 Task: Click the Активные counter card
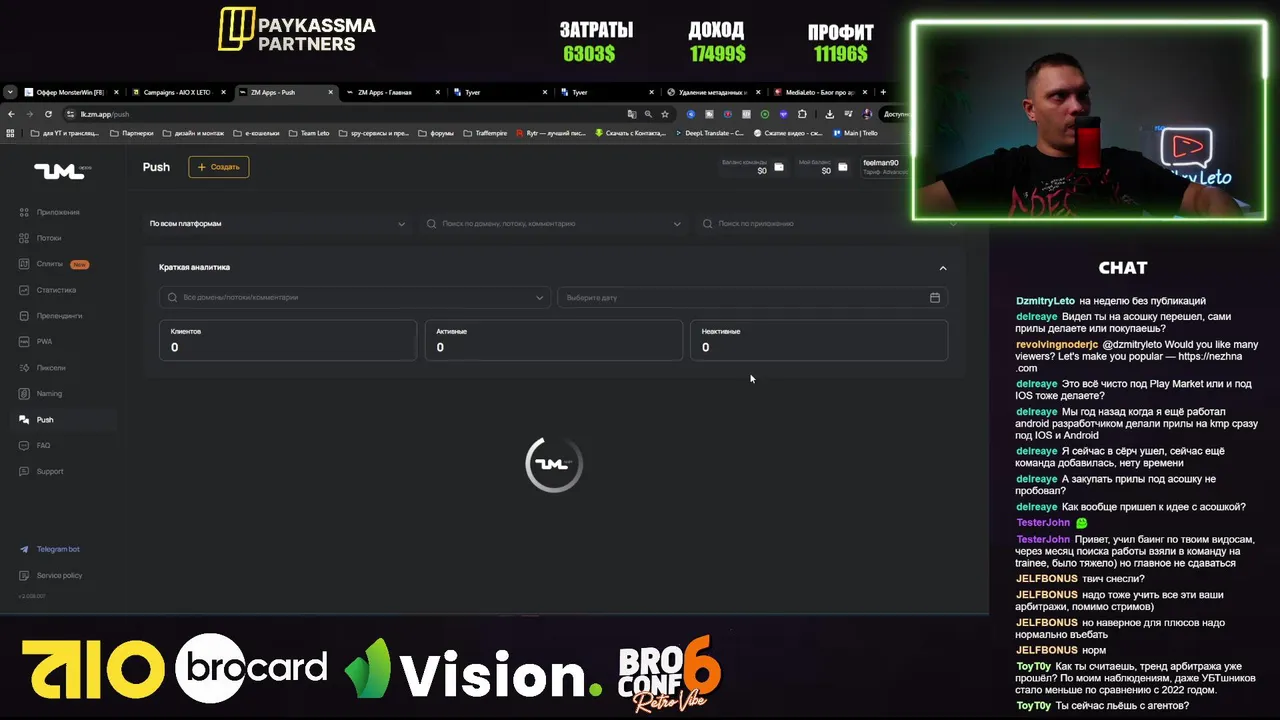click(x=554, y=340)
